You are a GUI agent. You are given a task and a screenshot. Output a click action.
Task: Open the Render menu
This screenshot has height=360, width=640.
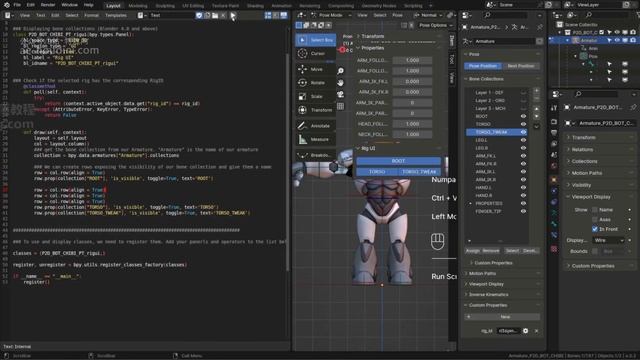[48, 5]
